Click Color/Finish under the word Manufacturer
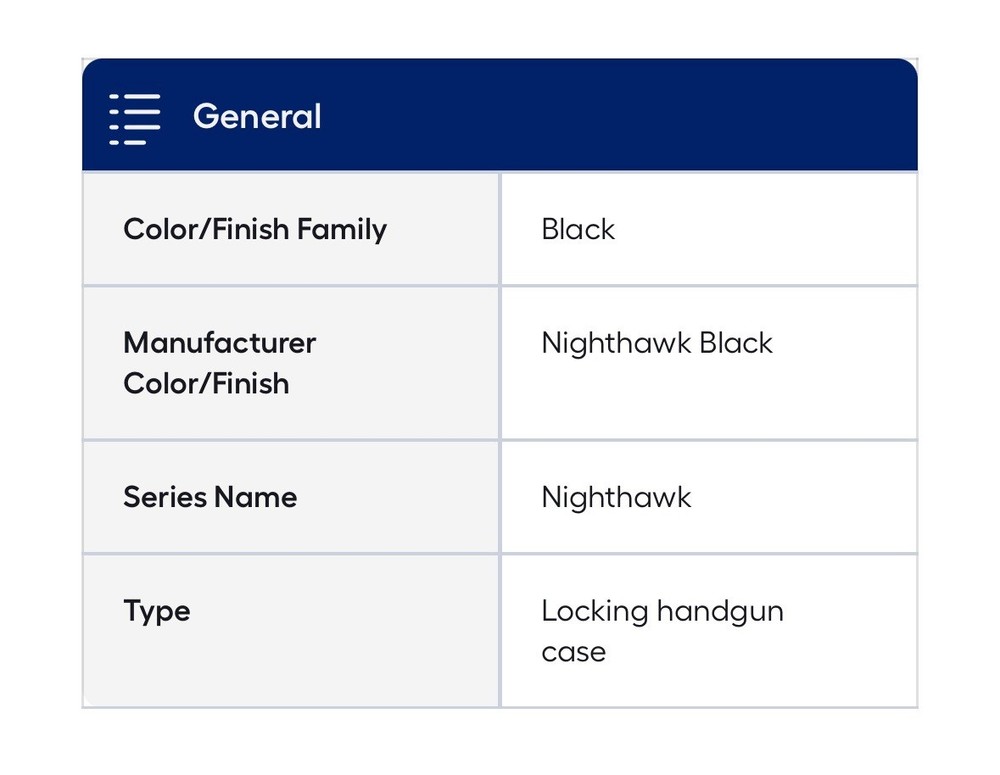This screenshot has width=1000, height=775. 206,383
